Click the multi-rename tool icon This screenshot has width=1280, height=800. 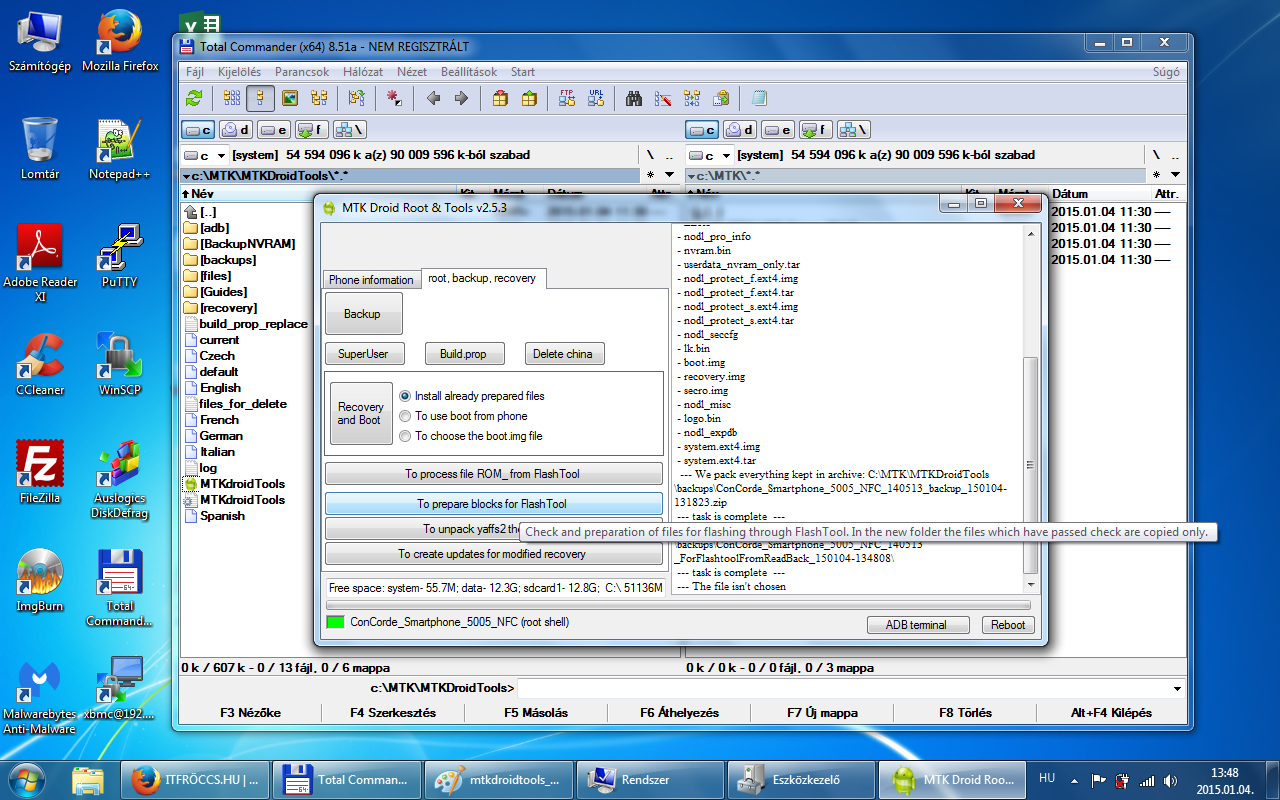click(x=662, y=98)
